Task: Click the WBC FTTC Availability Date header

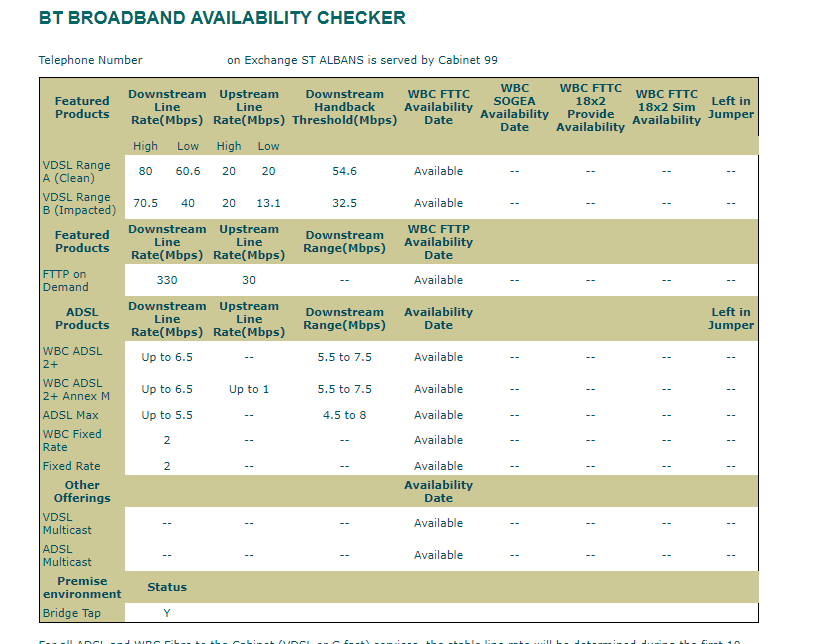Action: click(x=438, y=107)
